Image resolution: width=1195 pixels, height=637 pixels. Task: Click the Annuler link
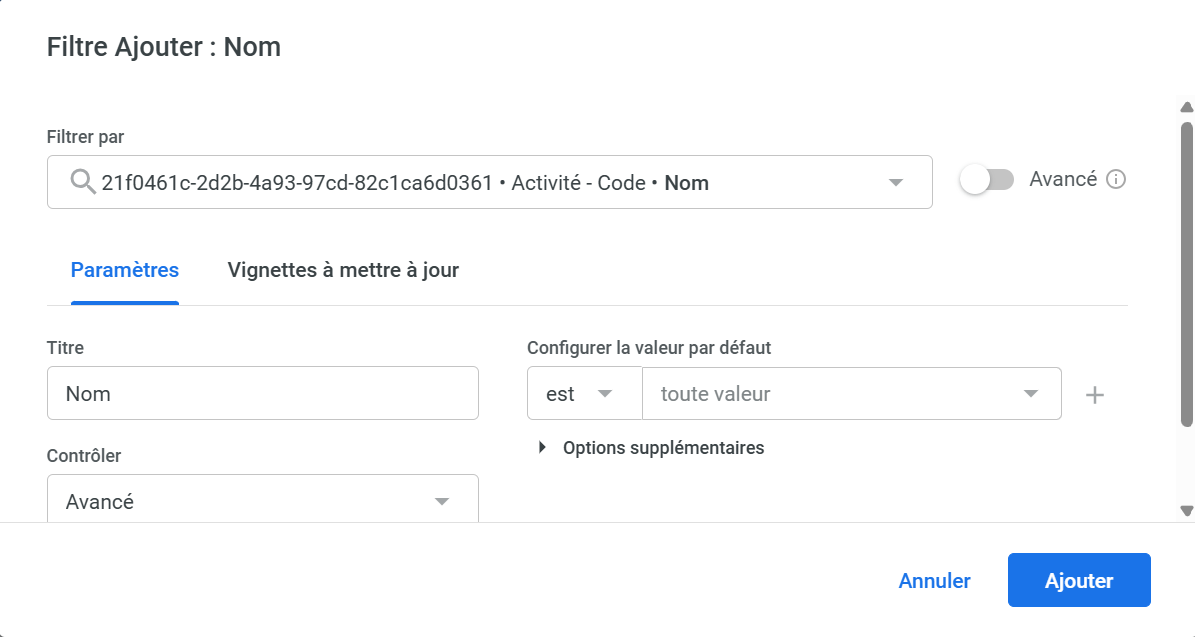click(934, 581)
